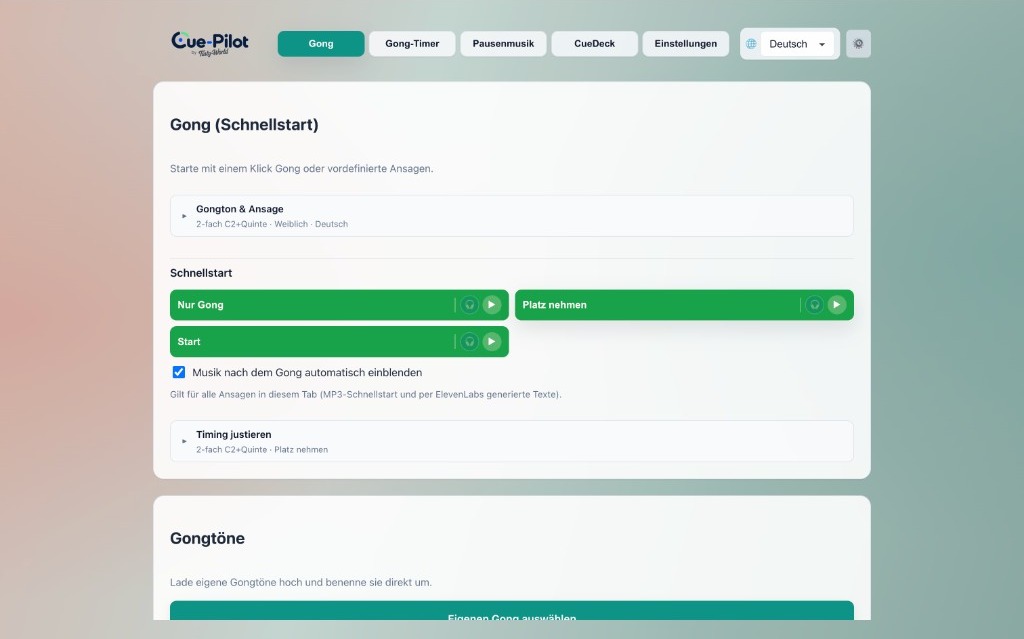
Task: Expand the Gongton & Ansage section
Action: 511,216
